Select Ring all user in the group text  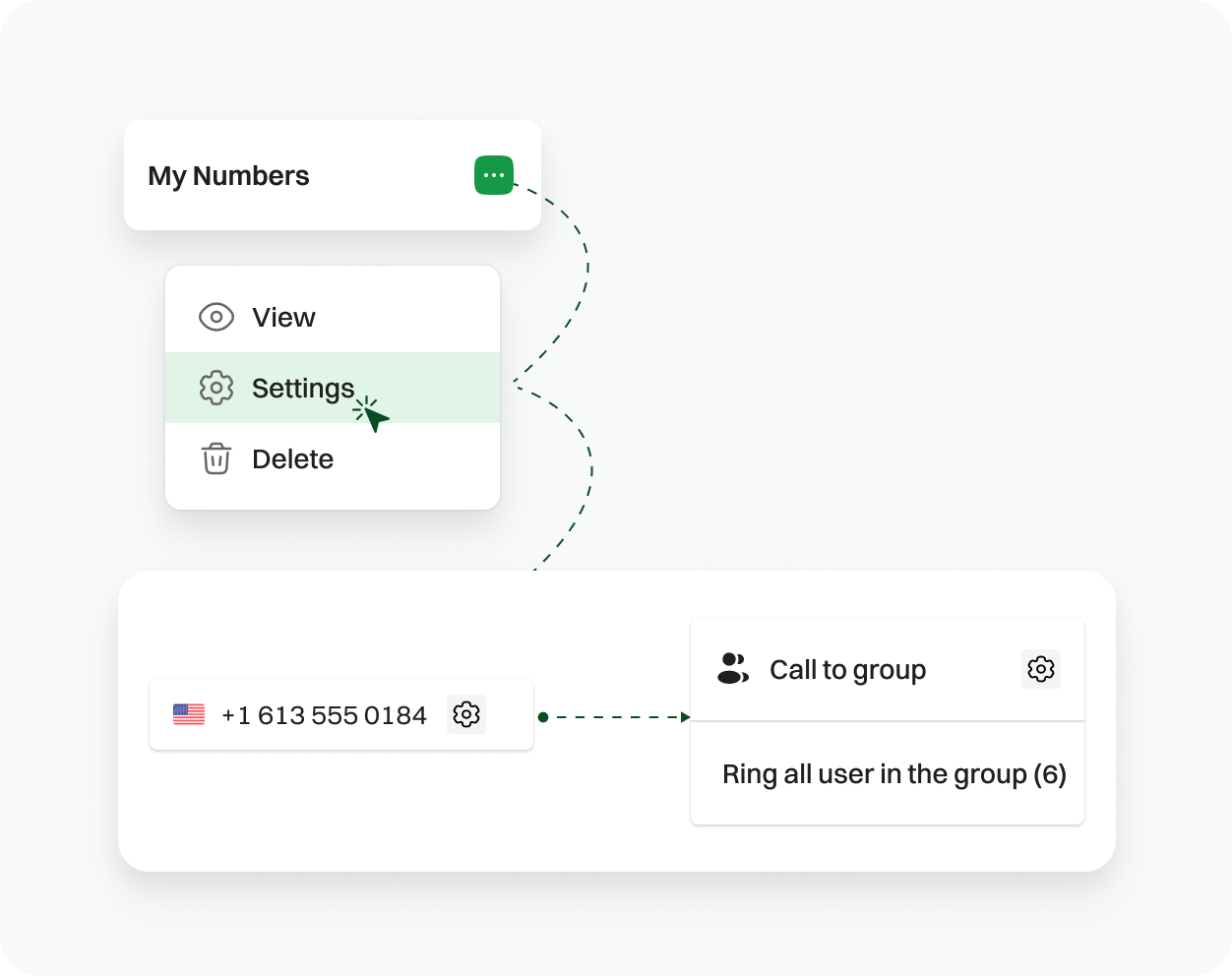pyautogui.click(x=875, y=774)
